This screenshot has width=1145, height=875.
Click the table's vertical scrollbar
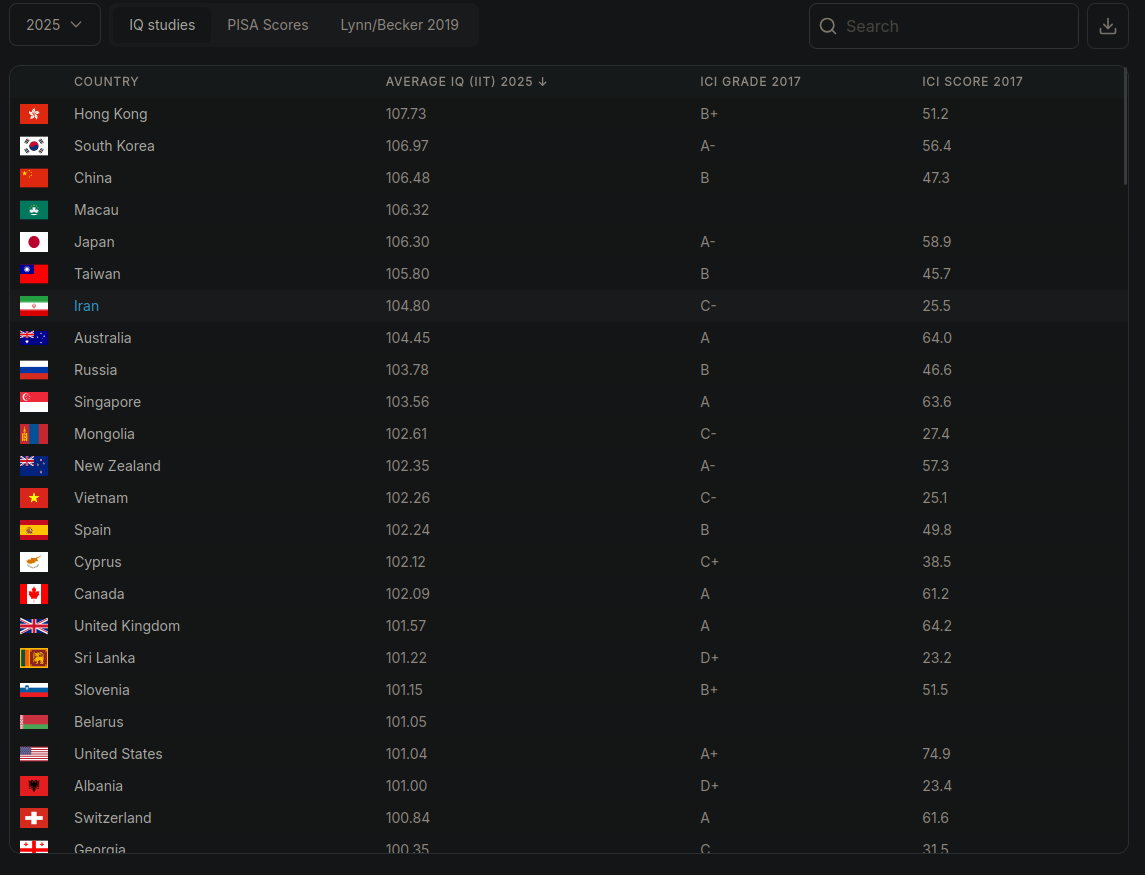click(x=1125, y=128)
